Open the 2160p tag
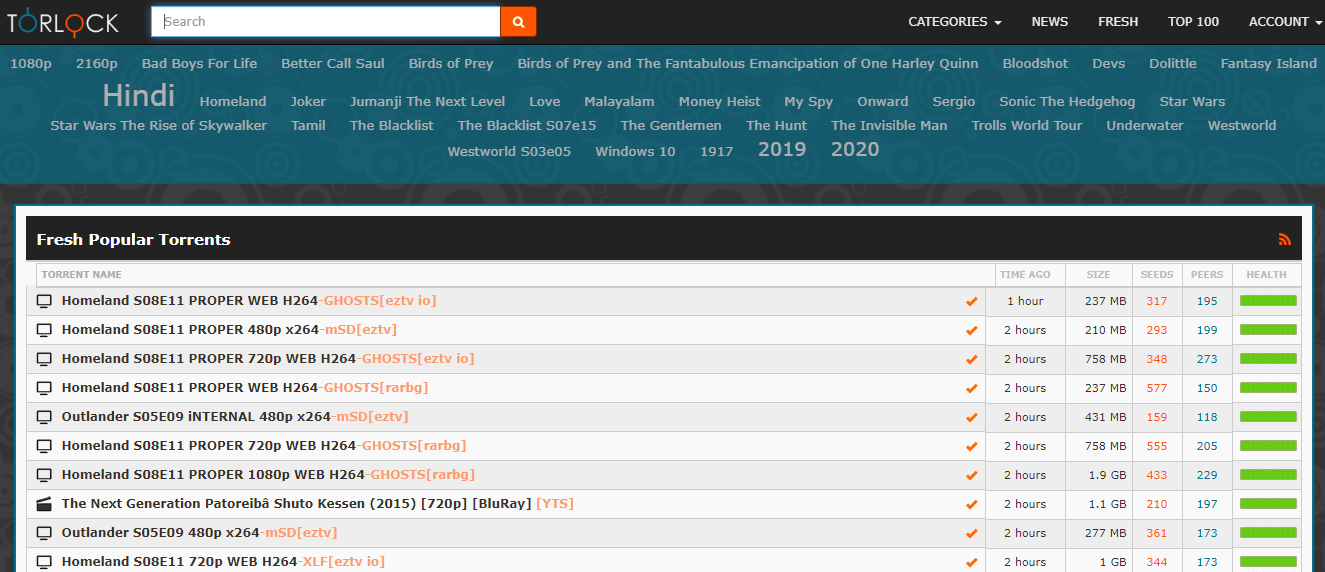This screenshot has height=572, width=1325. click(x=97, y=63)
